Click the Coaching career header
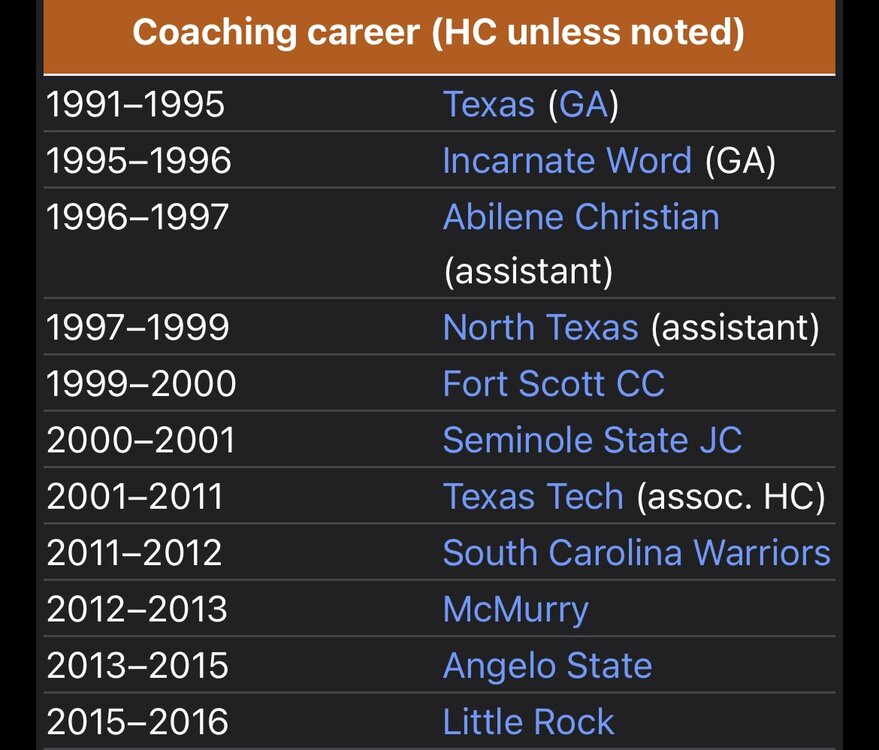This screenshot has width=879, height=750. coord(438,33)
